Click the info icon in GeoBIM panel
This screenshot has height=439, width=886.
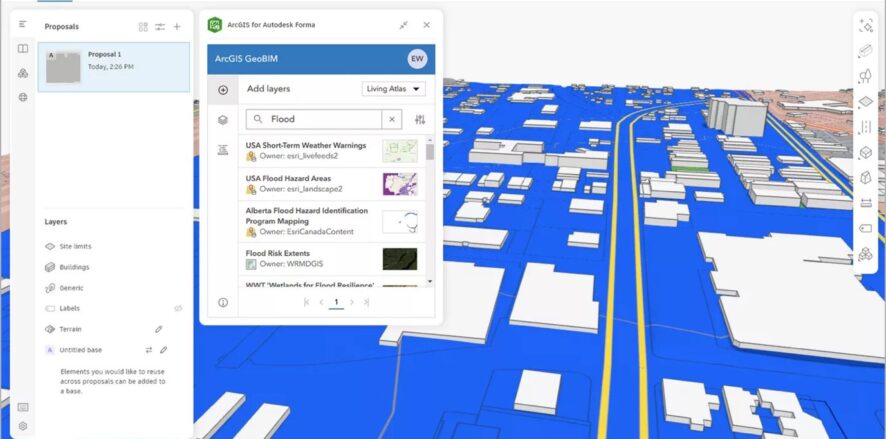[x=223, y=302]
